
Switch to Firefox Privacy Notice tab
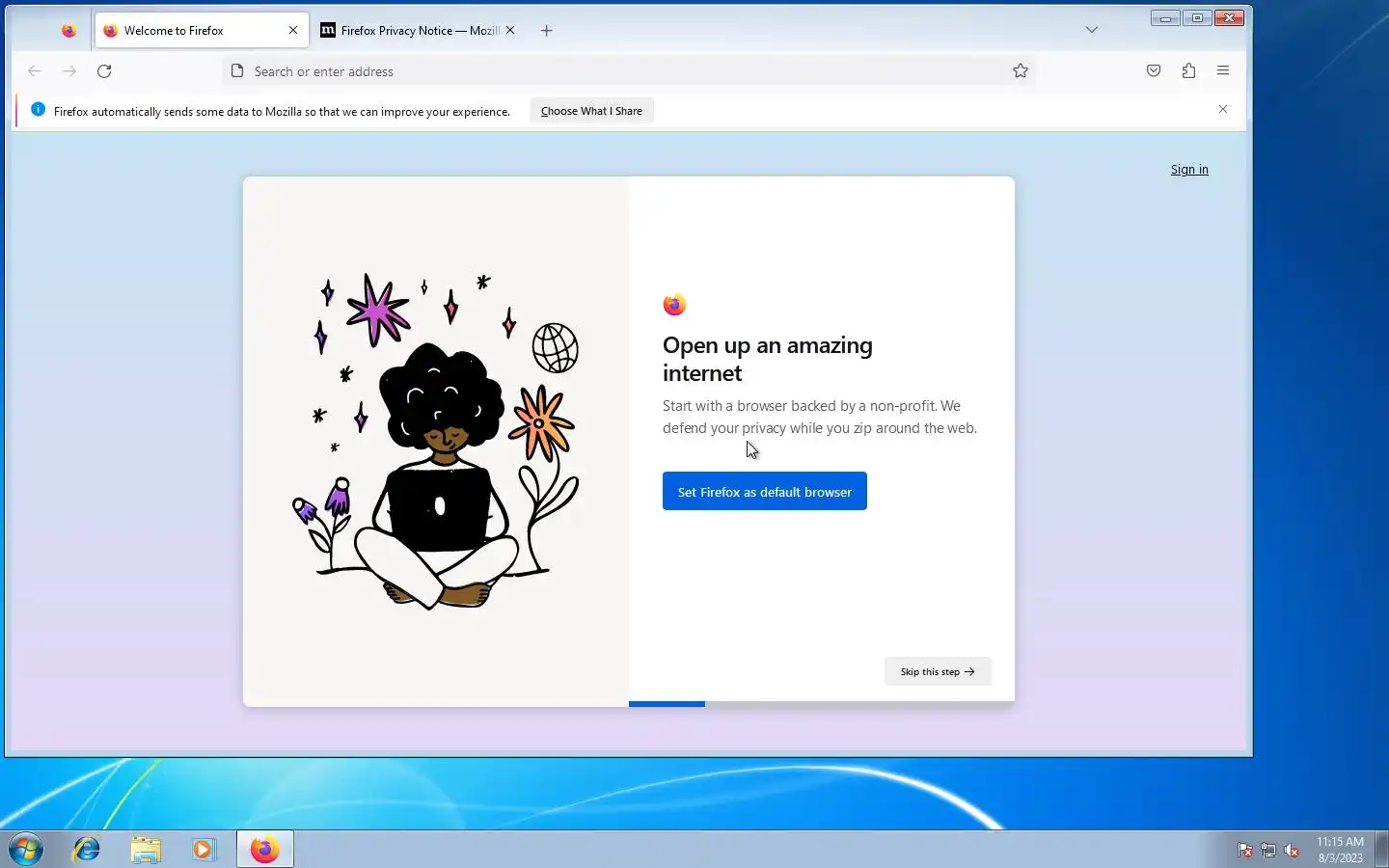pos(419,30)
